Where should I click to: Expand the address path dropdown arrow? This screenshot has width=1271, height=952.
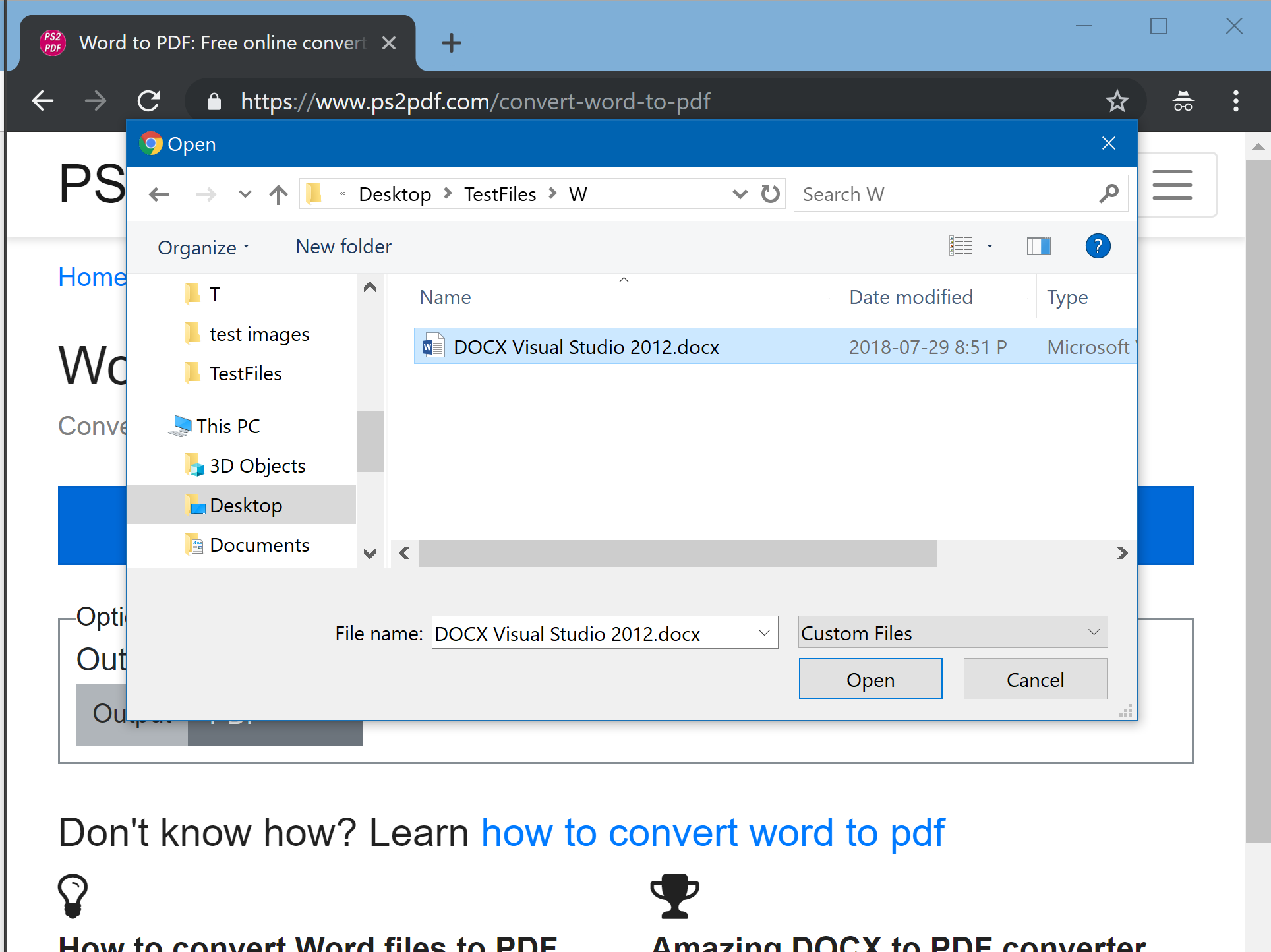pyautogui.click(x=740, y=194)
